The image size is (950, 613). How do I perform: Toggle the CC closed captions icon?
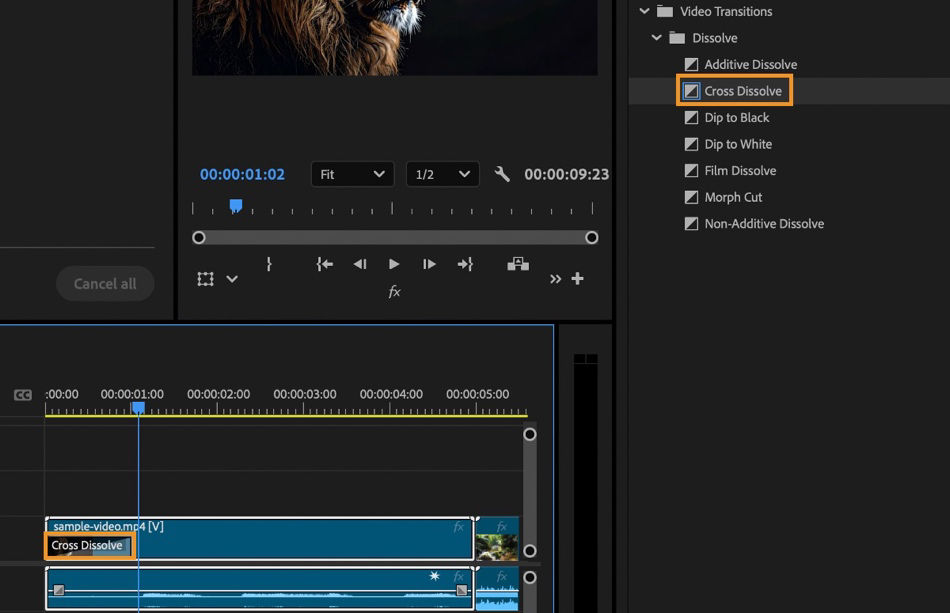[x=22, y=394]
